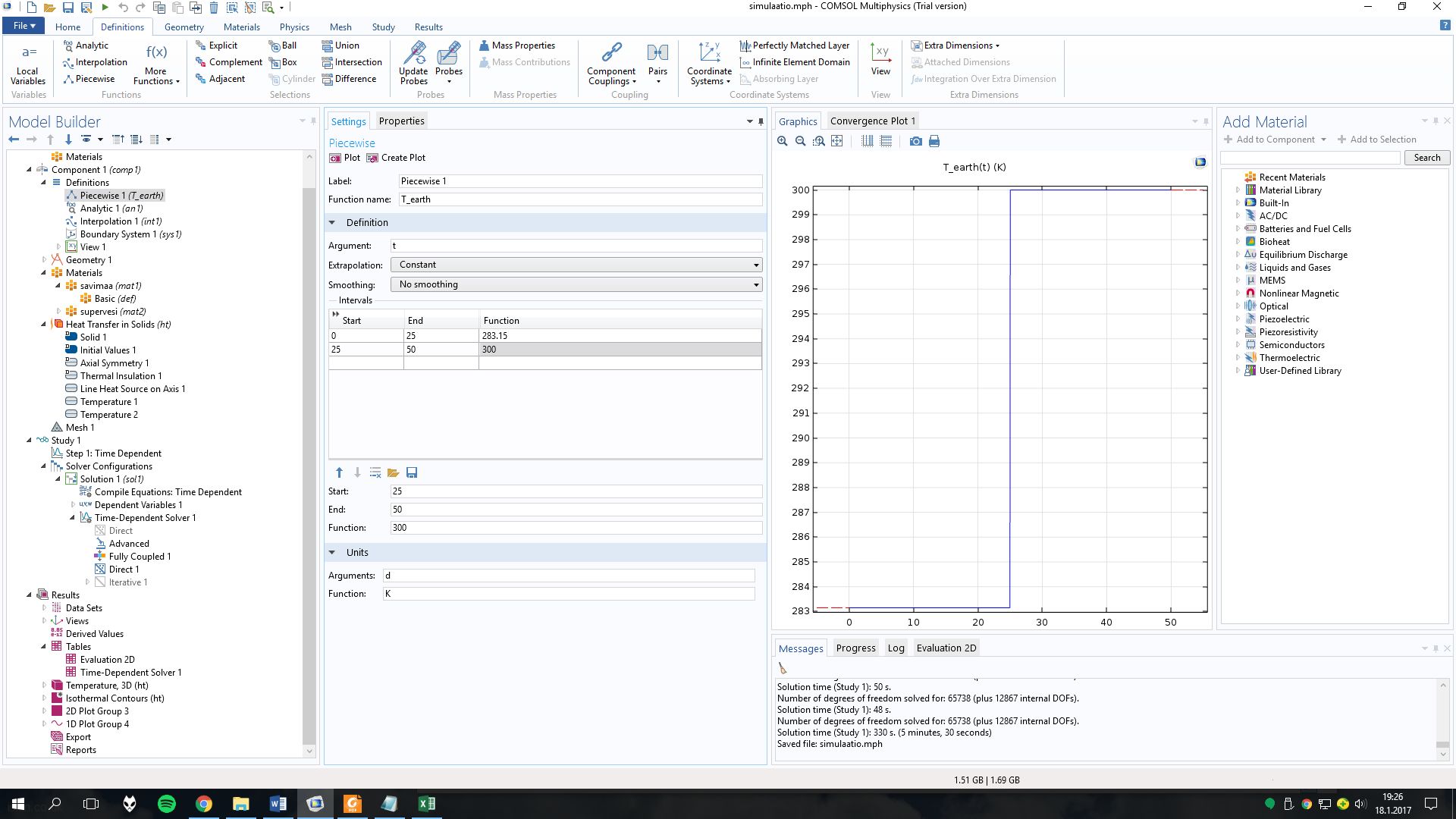Click the Print icon in Graphics toolbar

(934, 141)
